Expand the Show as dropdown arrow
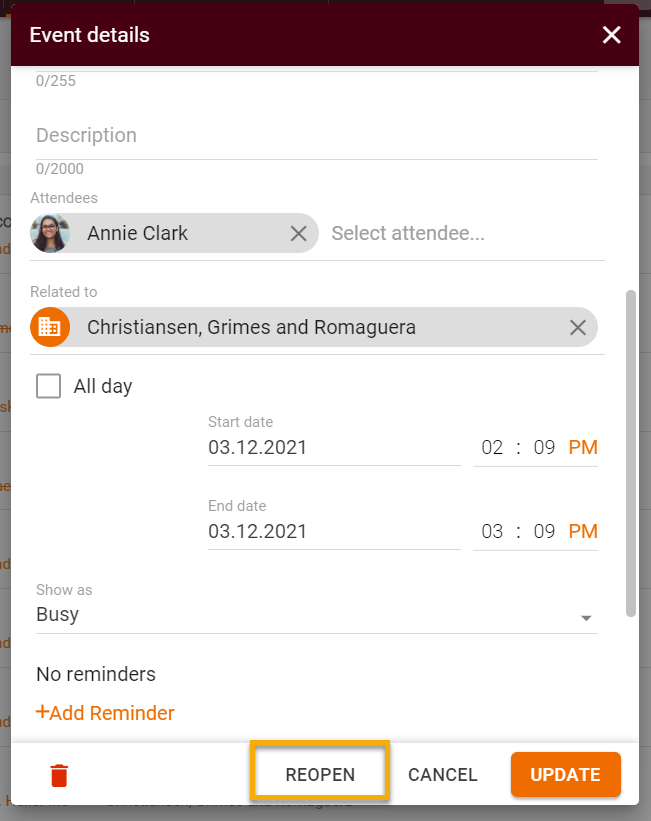Image resolution: width=651 pixels, height=821 pixels. tap(586, 618)
